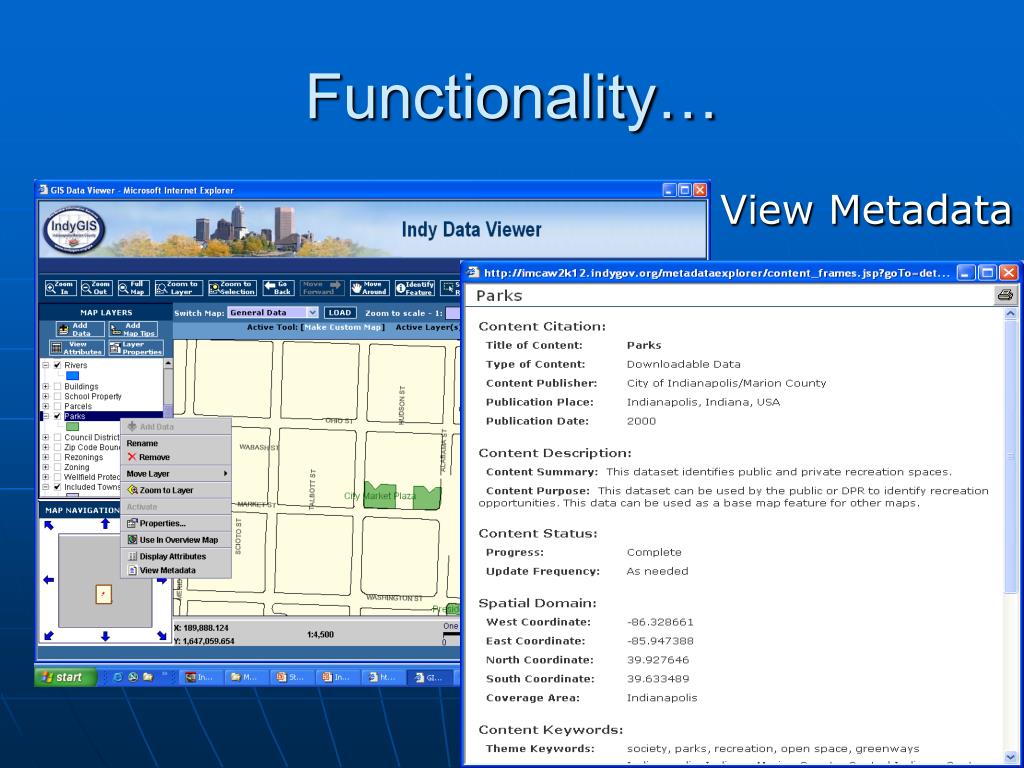Expand the Parcels layer tree node
1024x768 pixels.
point(46,406)
